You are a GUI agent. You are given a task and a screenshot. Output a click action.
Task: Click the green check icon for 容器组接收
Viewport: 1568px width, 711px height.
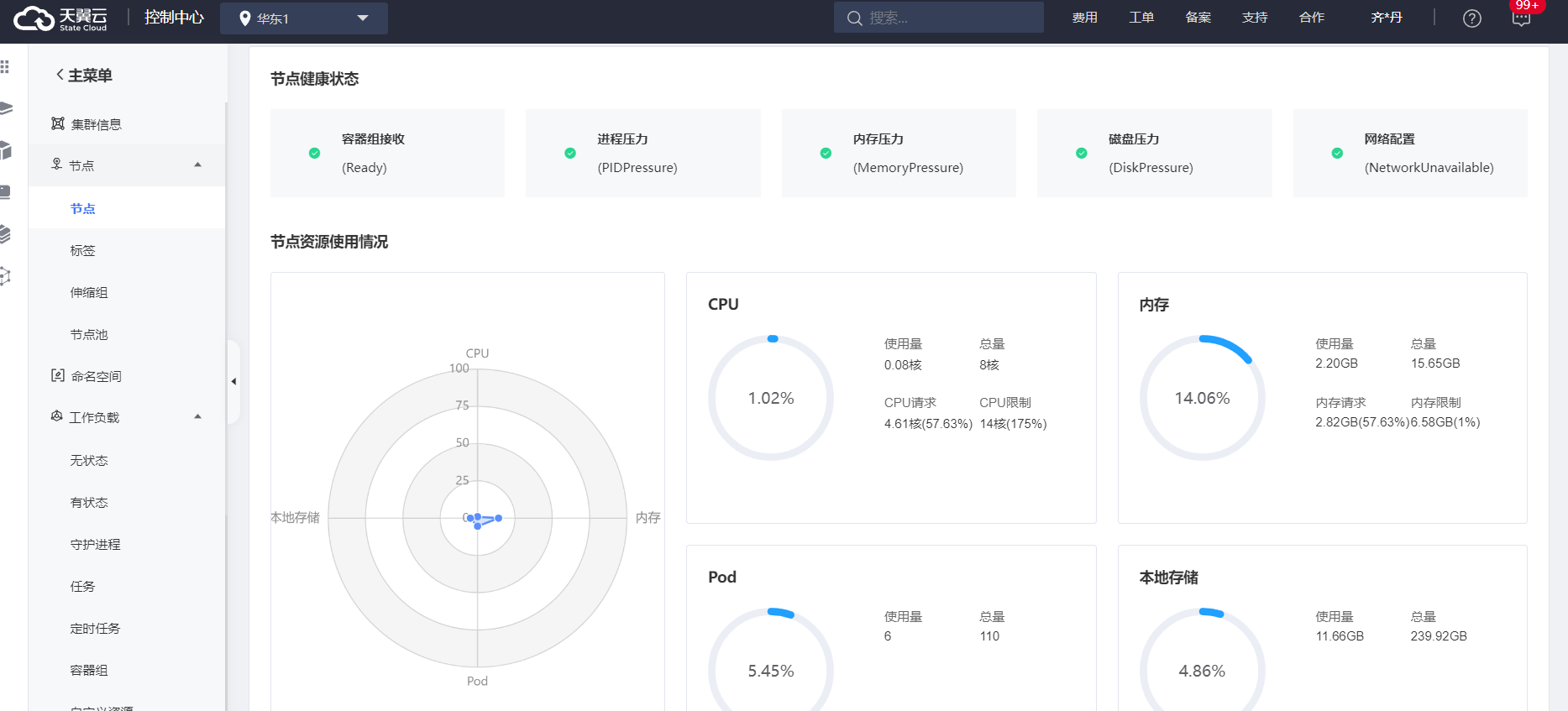[x=314, y=153]
